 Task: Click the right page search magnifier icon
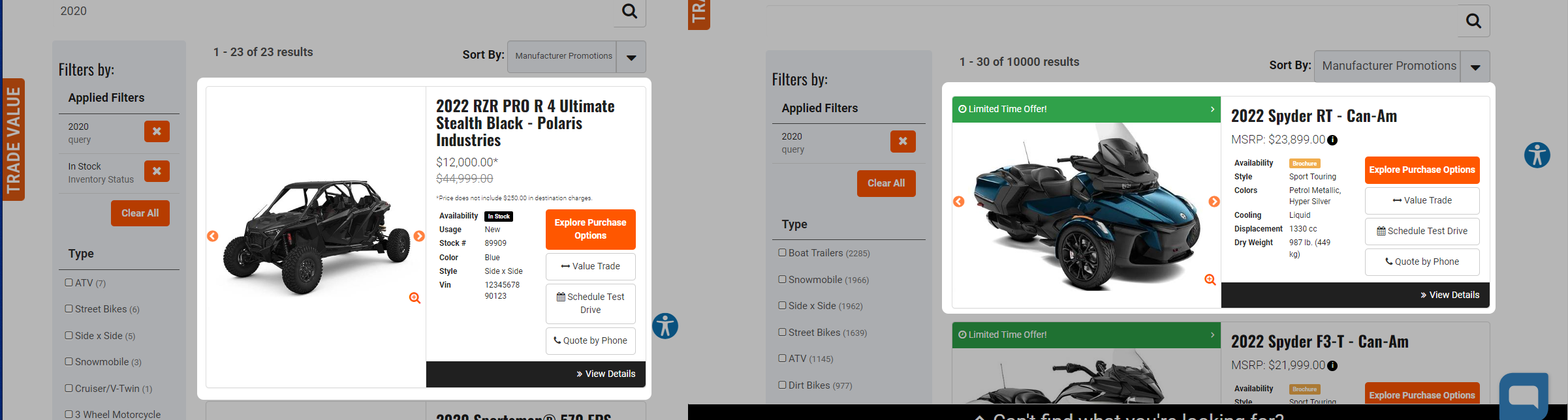(1473, 21)
